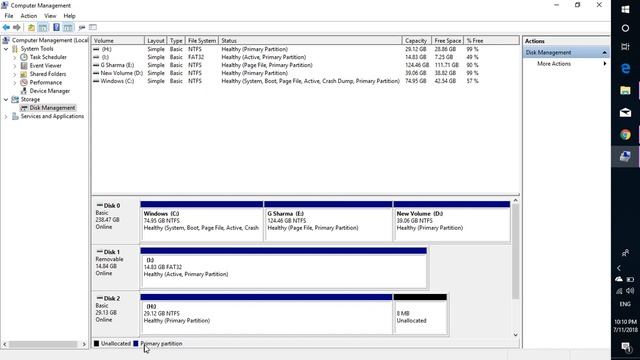The height and width of the screenshot is (360, 640).
Task: Open the View menu
Action: (50, 16)
